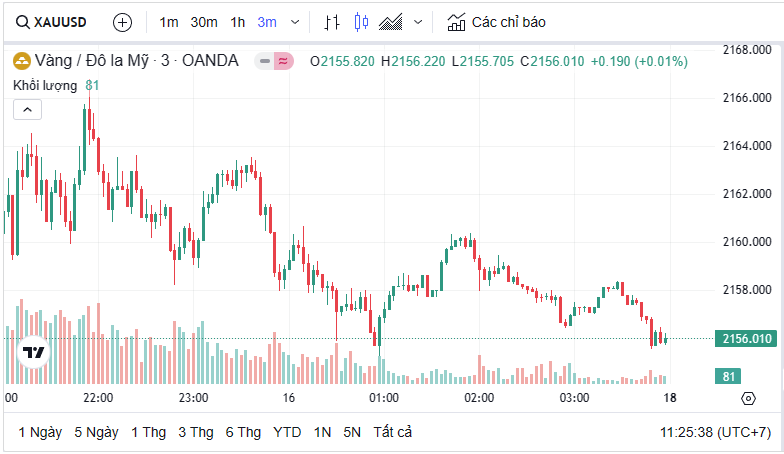Viewport: 784px width, 454px height.
Task: Expand the timeframe dropdown arrow
Action: point(294,22)
